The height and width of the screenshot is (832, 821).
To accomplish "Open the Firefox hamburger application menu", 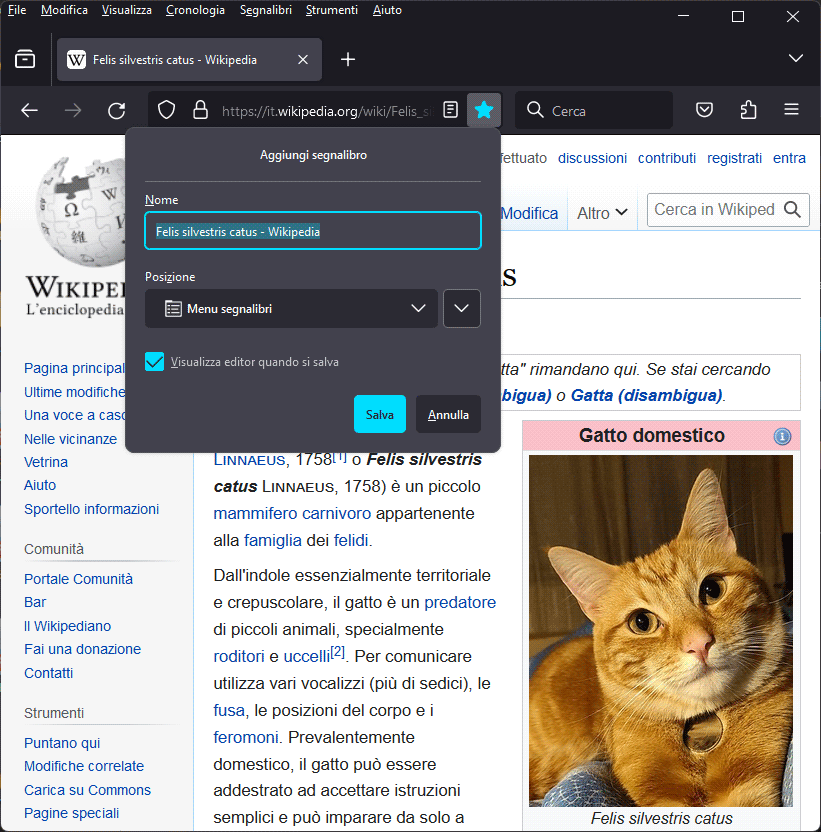I will (791, 109).
